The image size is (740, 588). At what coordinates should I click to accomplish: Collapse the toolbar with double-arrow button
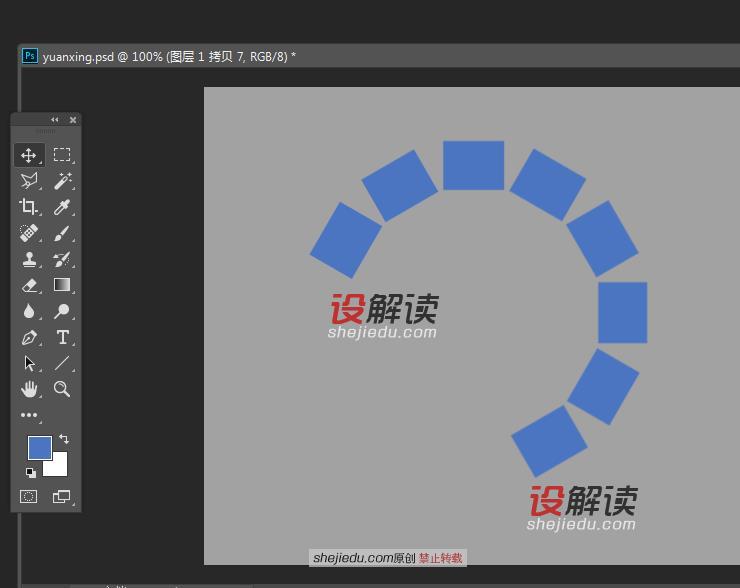click(x=55, y=120)
